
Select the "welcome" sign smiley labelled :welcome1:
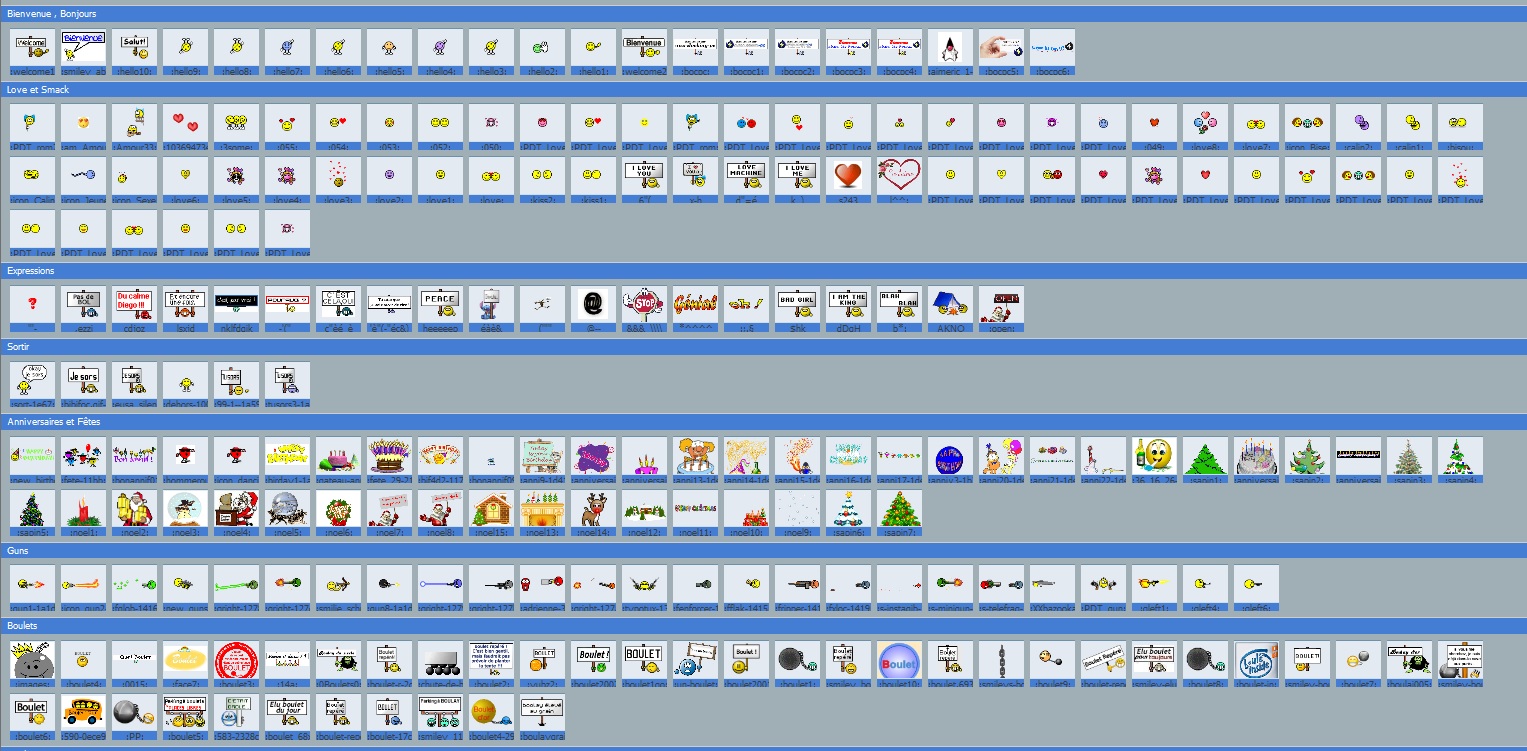[x=33, y=47]
